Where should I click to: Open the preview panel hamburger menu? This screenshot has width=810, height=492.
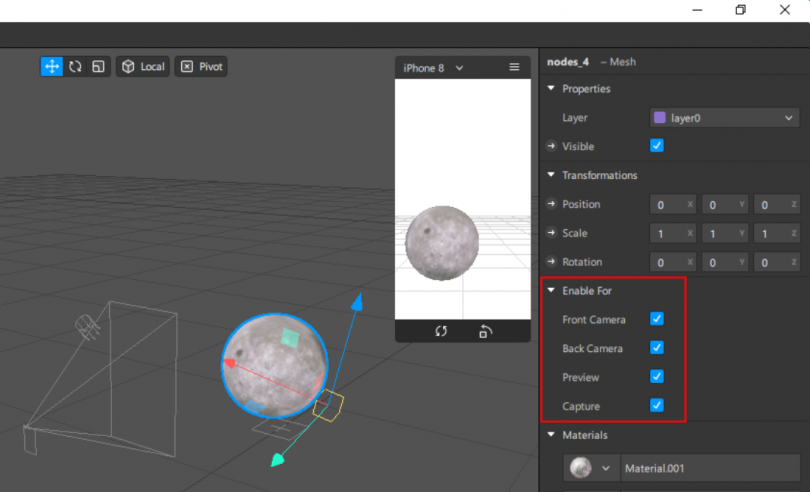click(x=514, y=68)
